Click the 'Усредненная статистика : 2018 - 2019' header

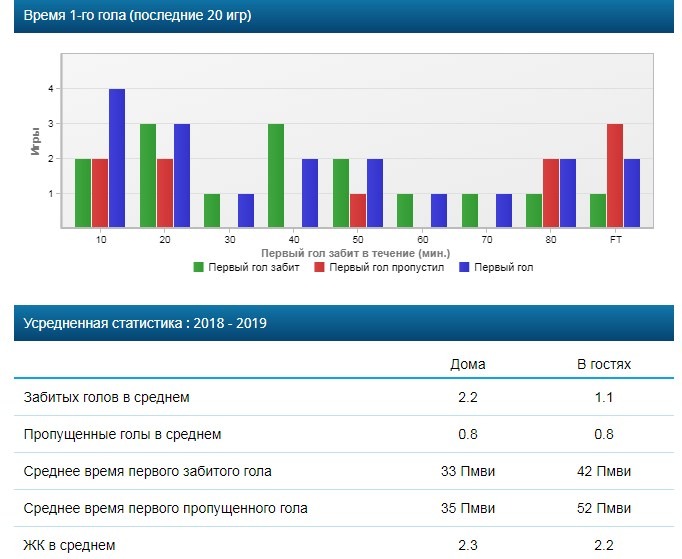[145, 323]
